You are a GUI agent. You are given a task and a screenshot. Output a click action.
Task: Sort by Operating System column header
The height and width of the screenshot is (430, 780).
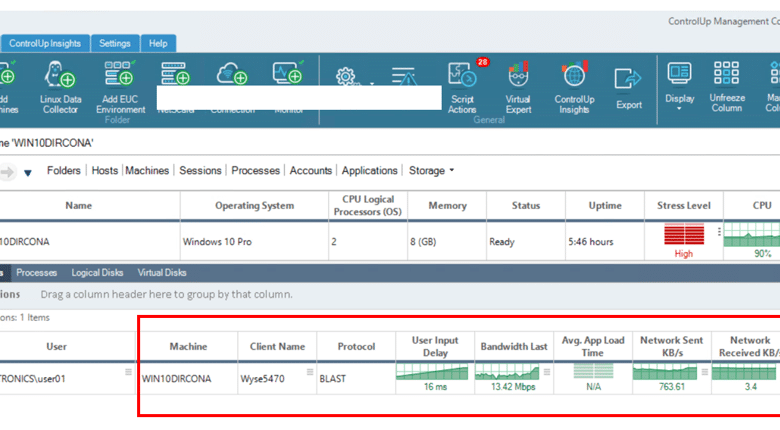(x=254, y=206)
